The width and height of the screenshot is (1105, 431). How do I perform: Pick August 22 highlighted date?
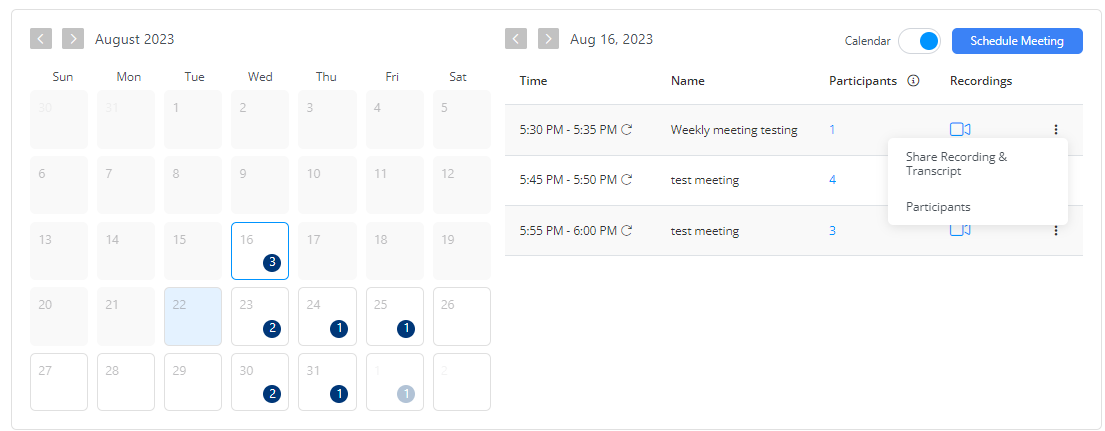[x=193, y=316]
